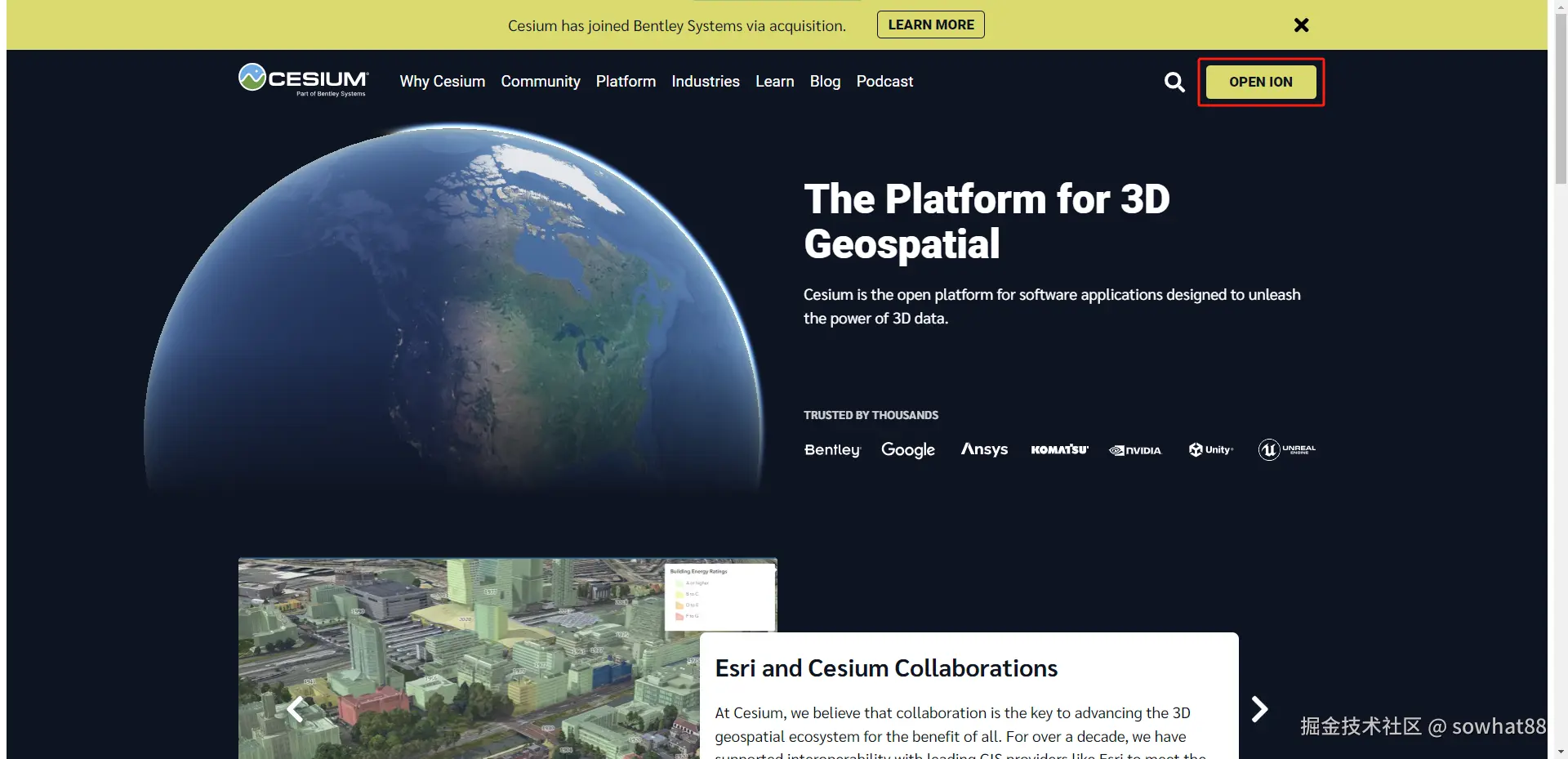This screenshot has height=759, width=1568.
Task: Advance to the next carousel slide
Action: click(x=1260, y=709)
